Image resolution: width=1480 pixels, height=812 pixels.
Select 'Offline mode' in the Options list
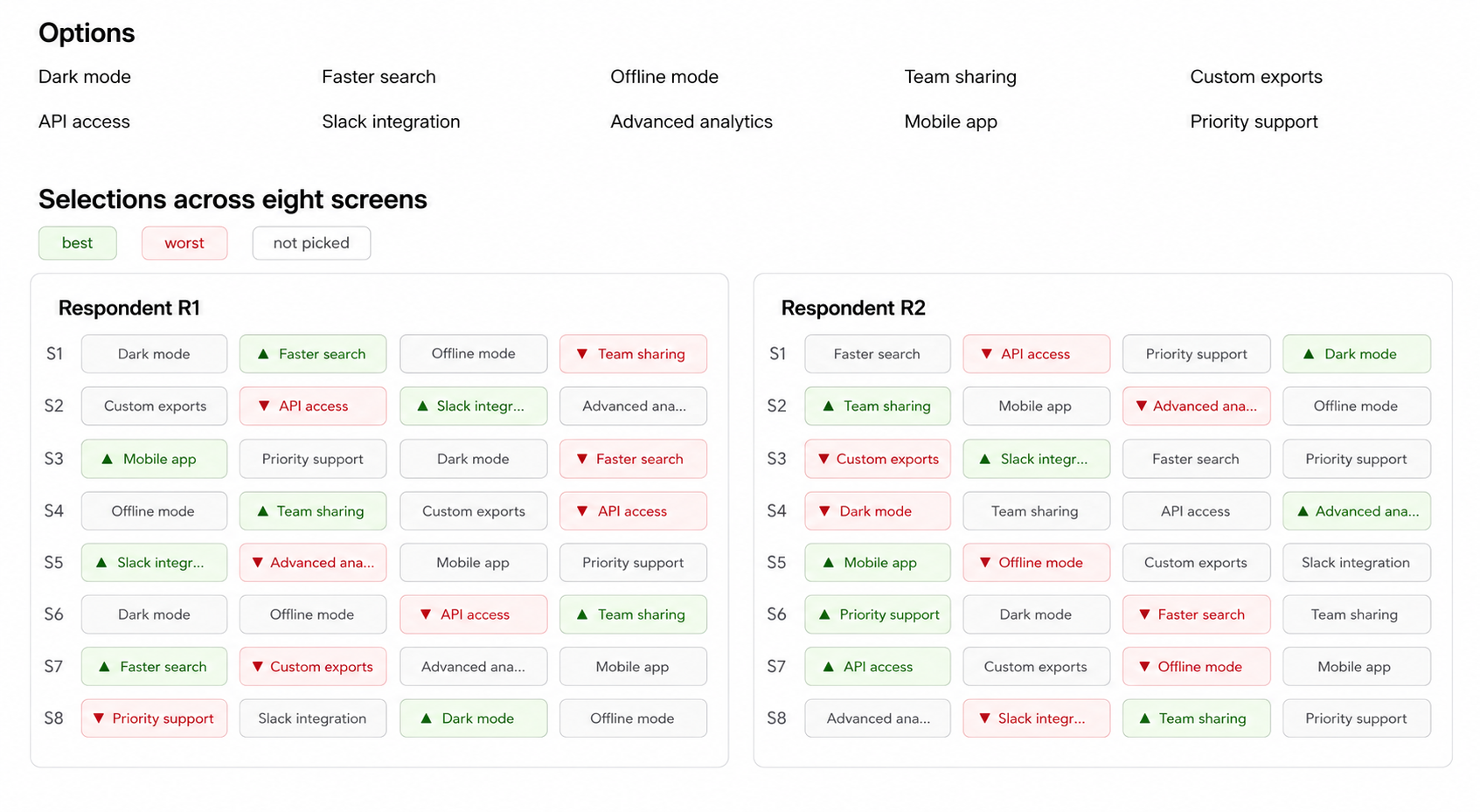click(664, 77)
